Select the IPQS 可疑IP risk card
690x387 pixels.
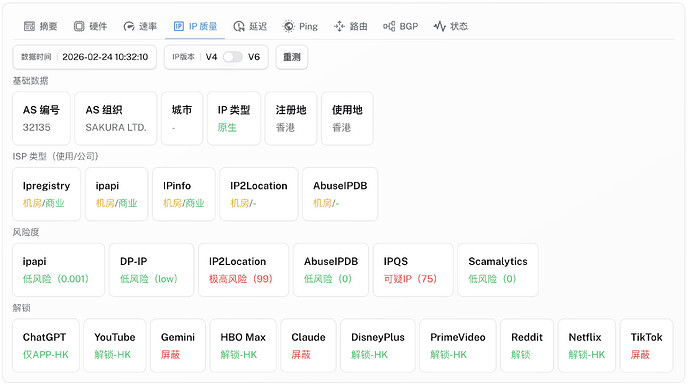point(413,270)
